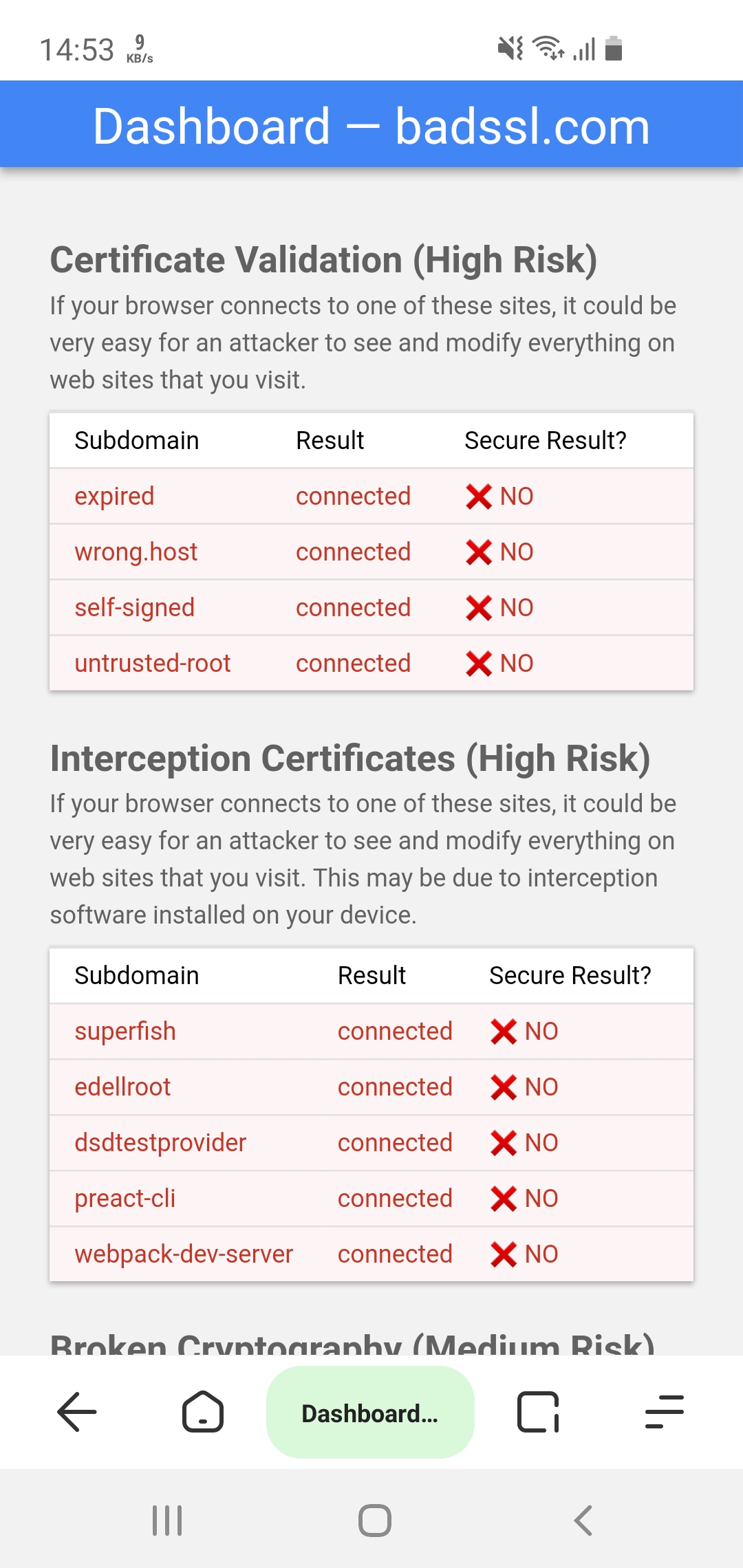This screenshot has width=743, height=1568.
Task: Open the edellroot subdomain link
Action: click(x=122, y=1087)
